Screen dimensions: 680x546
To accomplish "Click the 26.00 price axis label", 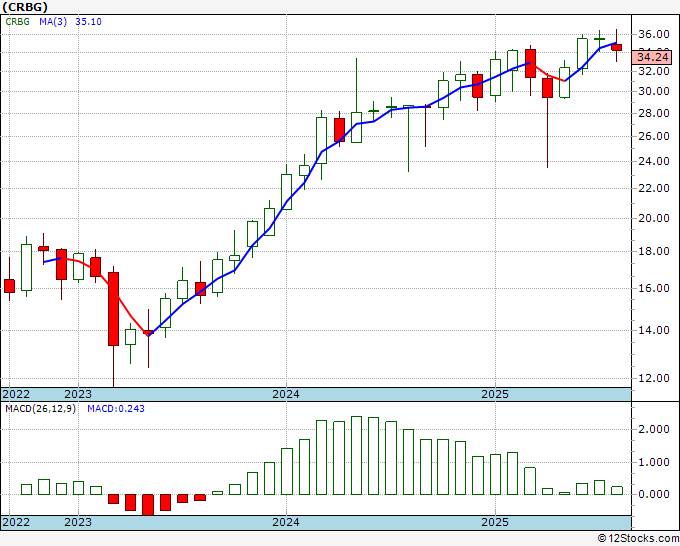I will 654,136.
